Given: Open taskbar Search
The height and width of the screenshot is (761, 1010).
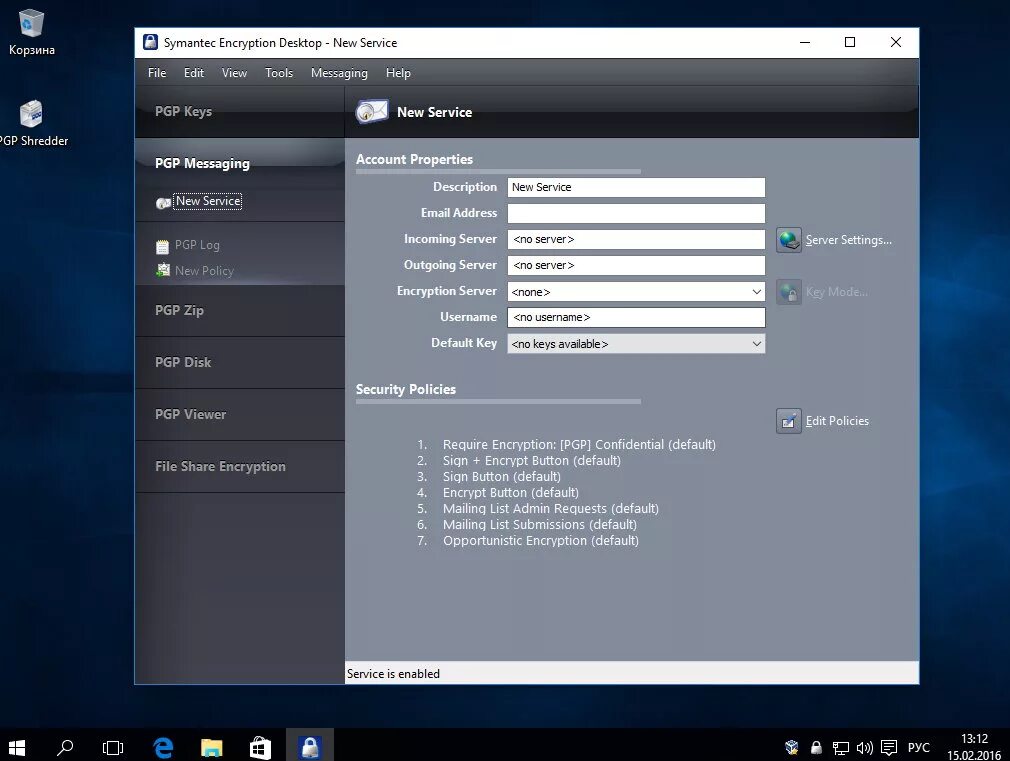Looking at the screenshot, I should (x=65, y=747).
